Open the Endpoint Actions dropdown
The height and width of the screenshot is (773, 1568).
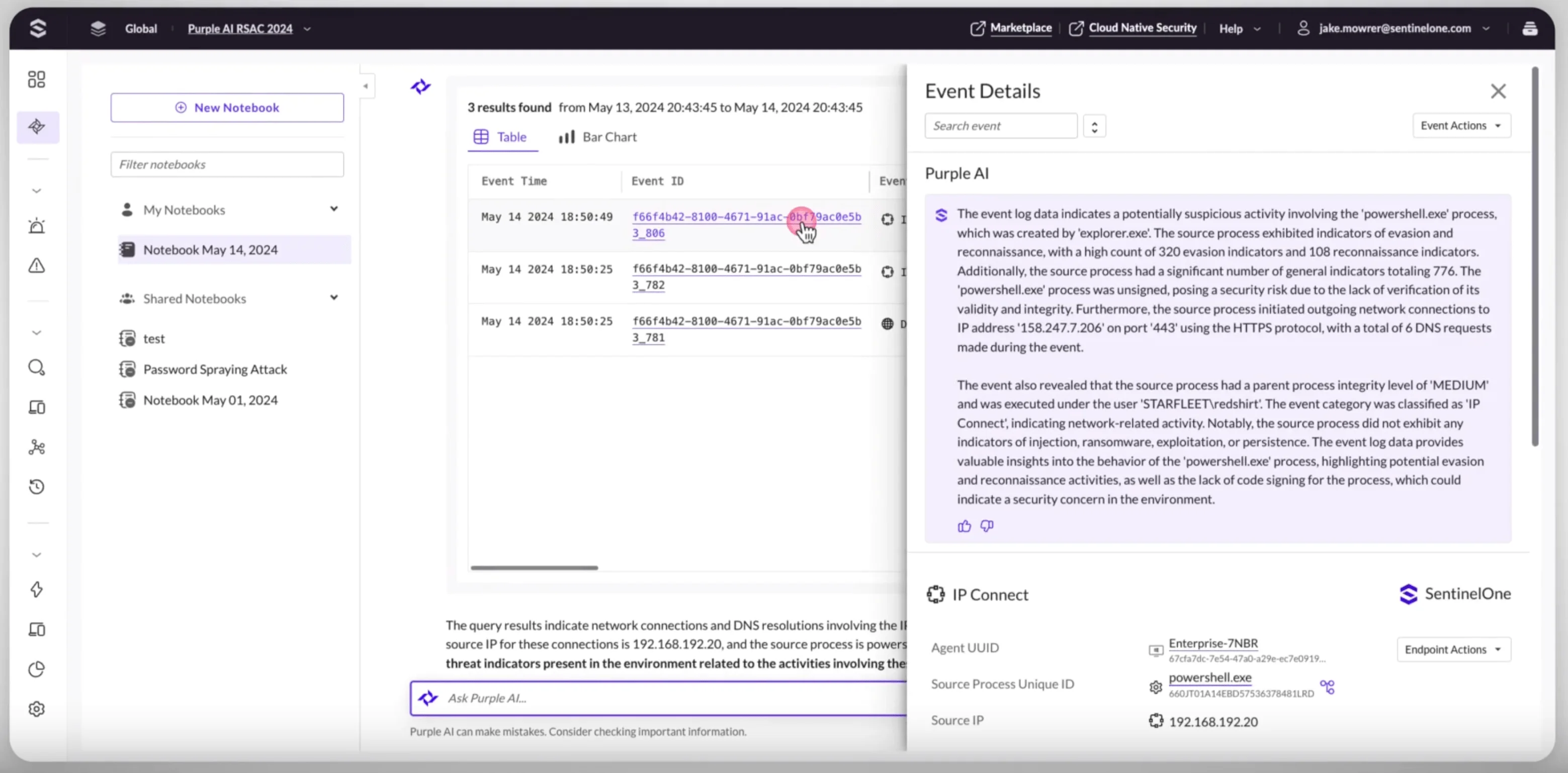click(x=1453, y=649)
